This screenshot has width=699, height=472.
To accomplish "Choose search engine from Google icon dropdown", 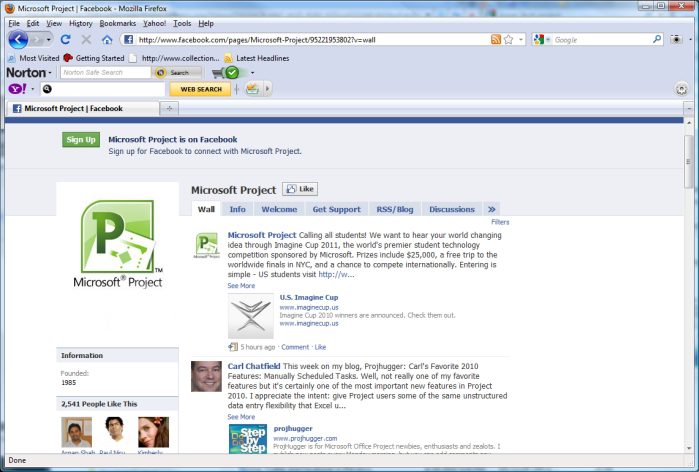I will click(541, 40).
